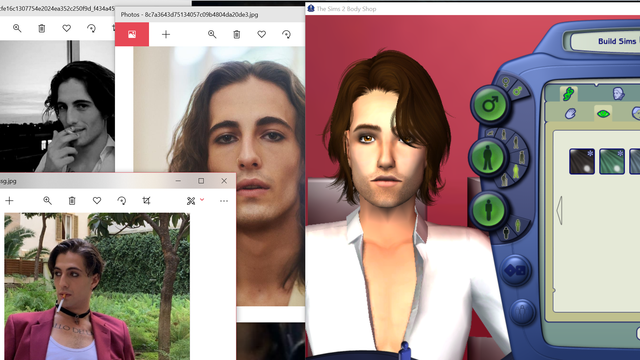Click the black-and-white portrait photo
Image resolution: width=640 pixels, height=360 pixels.
click(57, 106)
